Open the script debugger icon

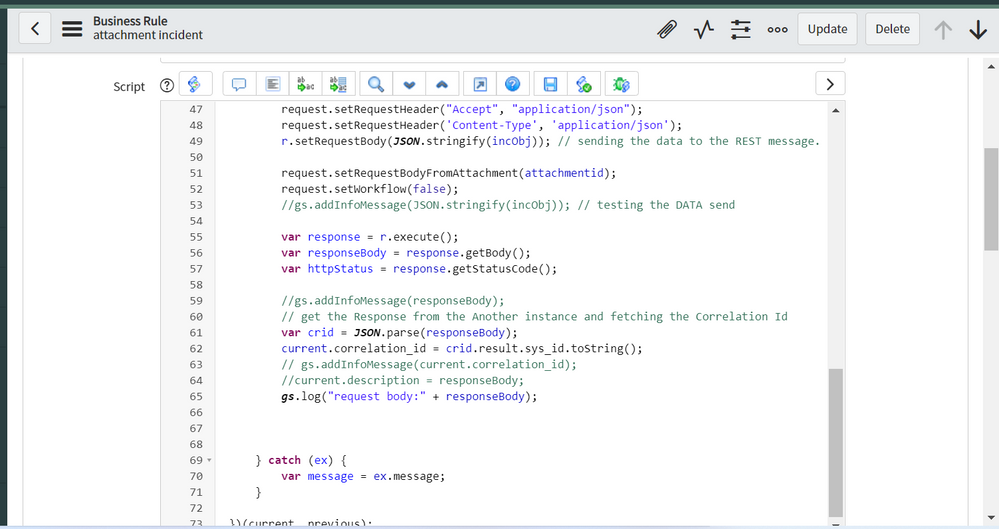tap(584, 84)
